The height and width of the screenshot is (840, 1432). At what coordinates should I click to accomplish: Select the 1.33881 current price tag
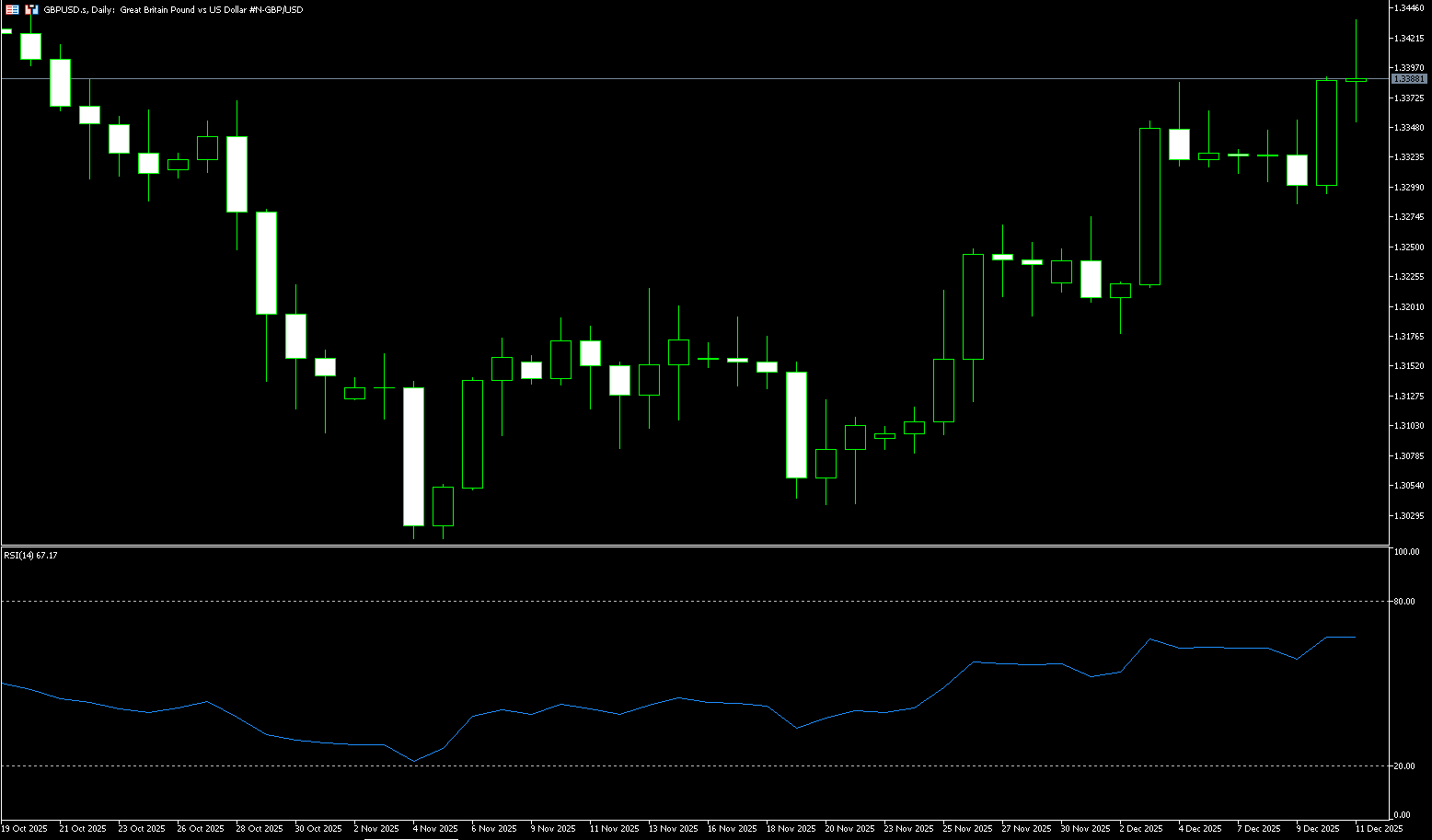1408,79
